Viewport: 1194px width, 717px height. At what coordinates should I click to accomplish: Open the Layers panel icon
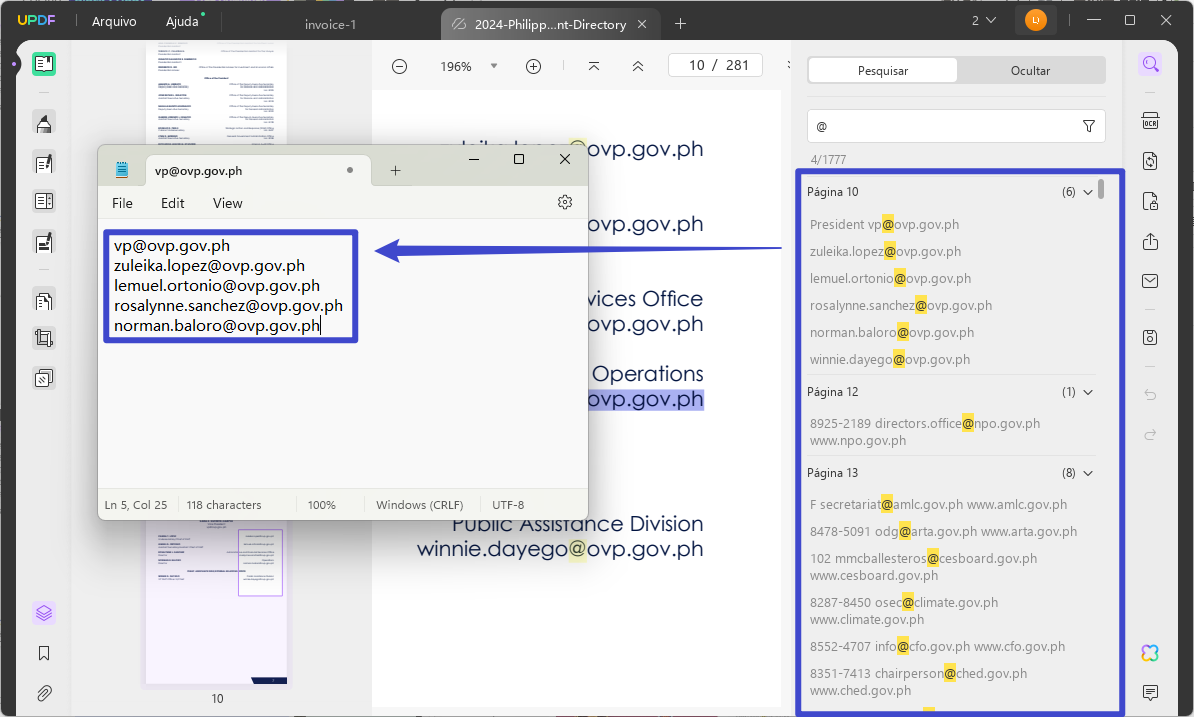pyautogui.click(x=44, y=613)
